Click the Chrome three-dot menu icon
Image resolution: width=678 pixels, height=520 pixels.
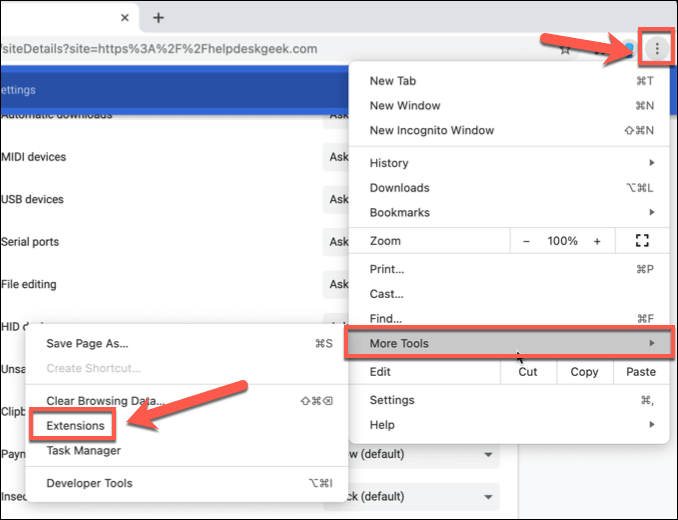coord(656,47)
